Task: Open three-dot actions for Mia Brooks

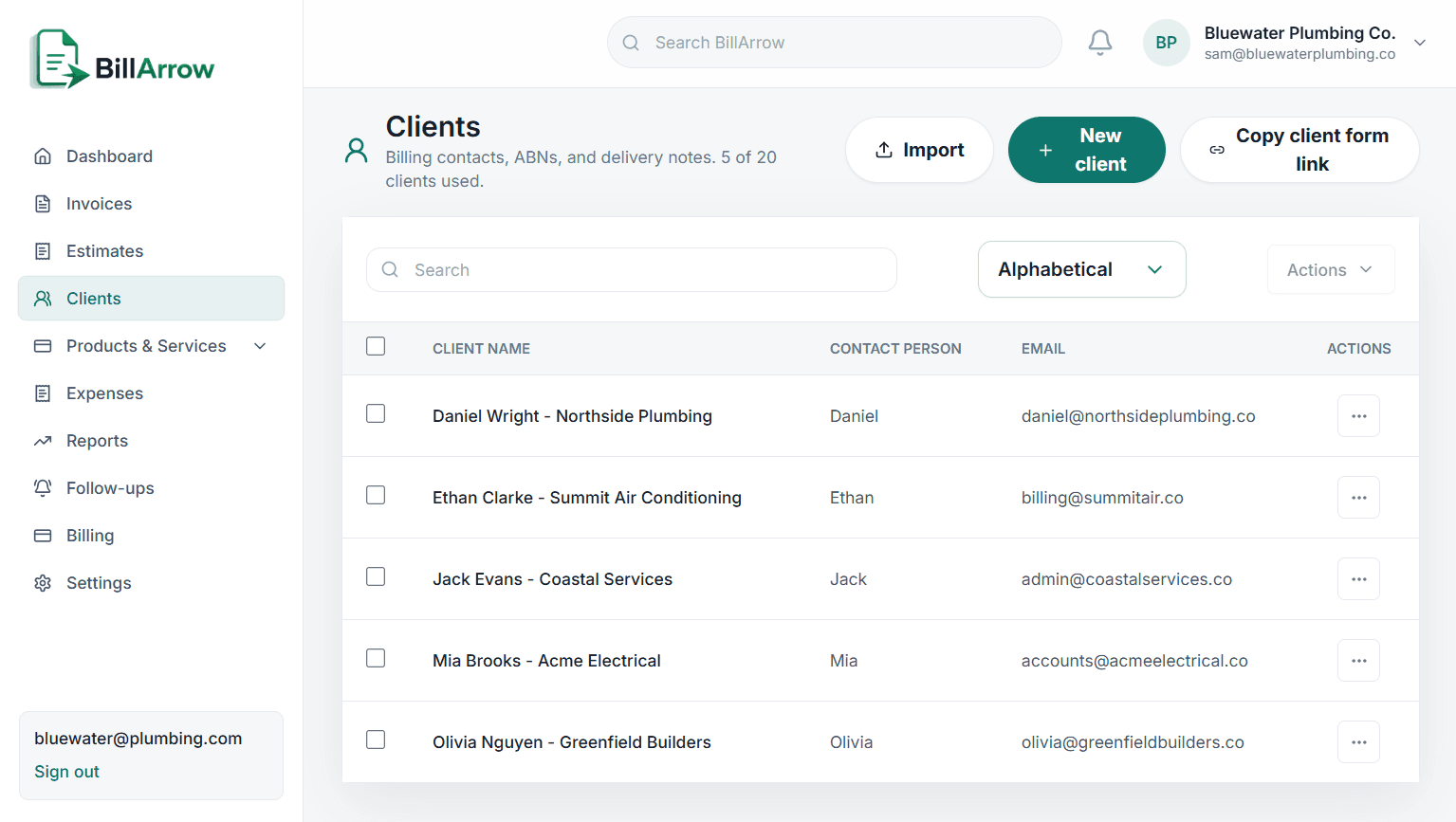Action: [1358, 661]
